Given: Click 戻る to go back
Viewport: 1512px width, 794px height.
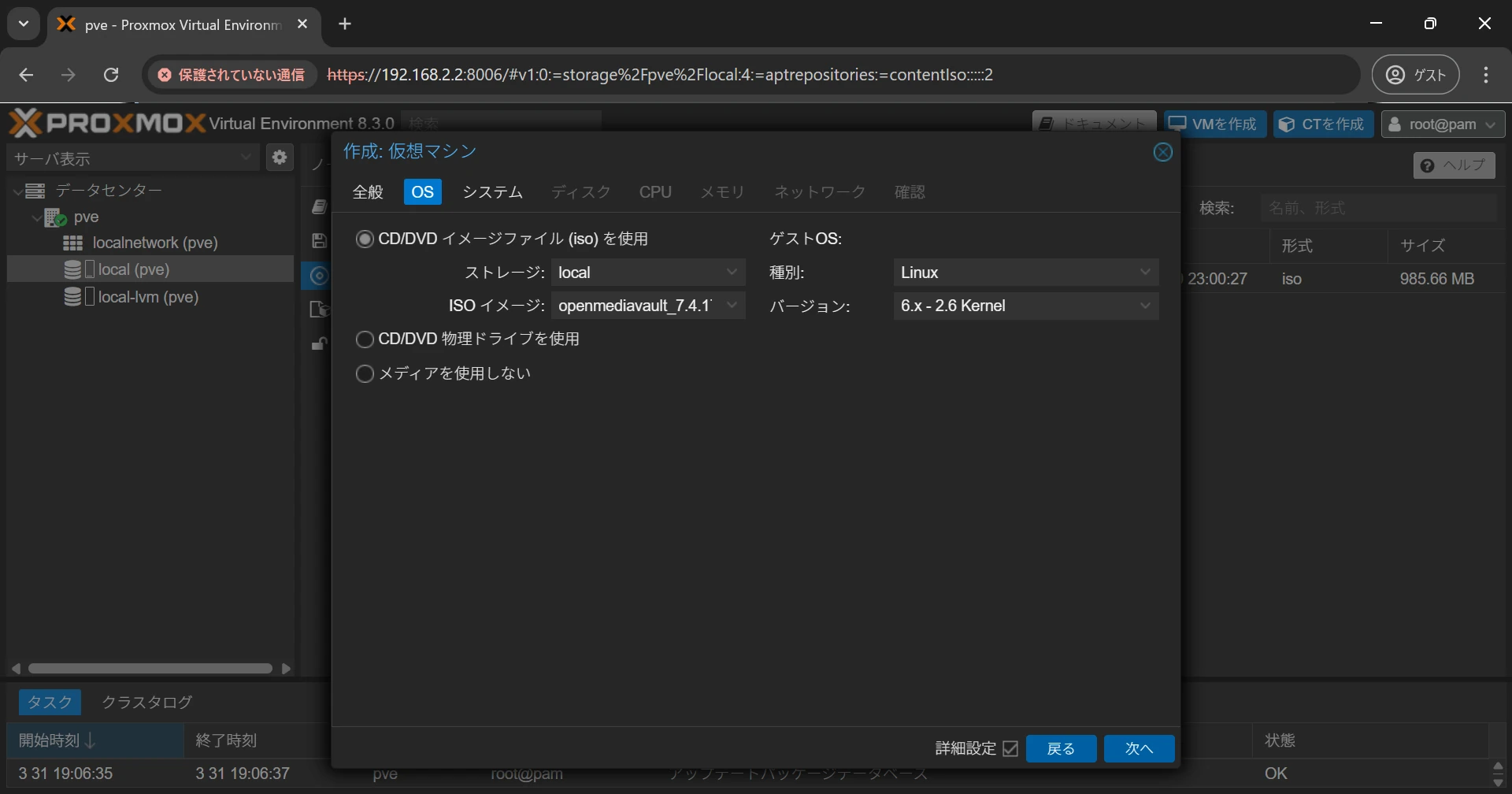Looking at the screenshot, I should pos(1061,748).
